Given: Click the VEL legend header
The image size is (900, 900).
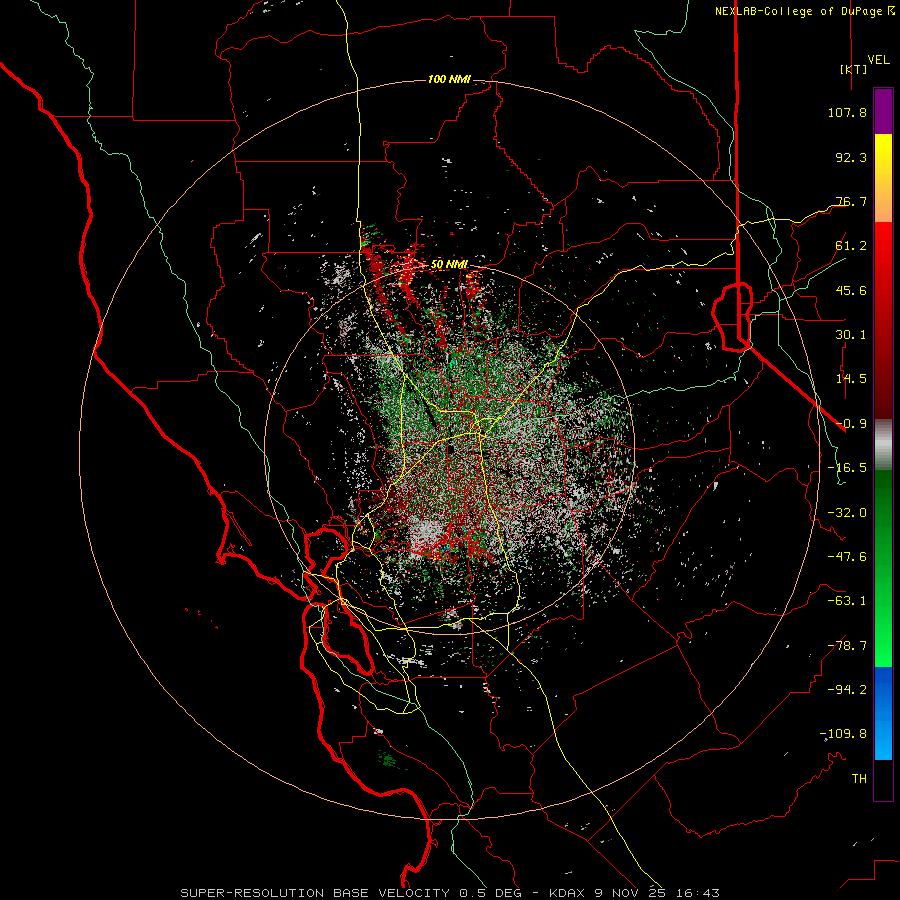Looking at the screenshot, I should click(878, 60).
